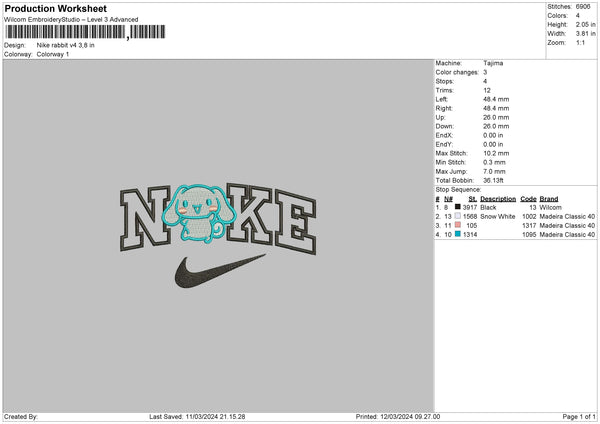Click the Machine value Tajima
Screen dimensions: 600x424
point(493,63)
